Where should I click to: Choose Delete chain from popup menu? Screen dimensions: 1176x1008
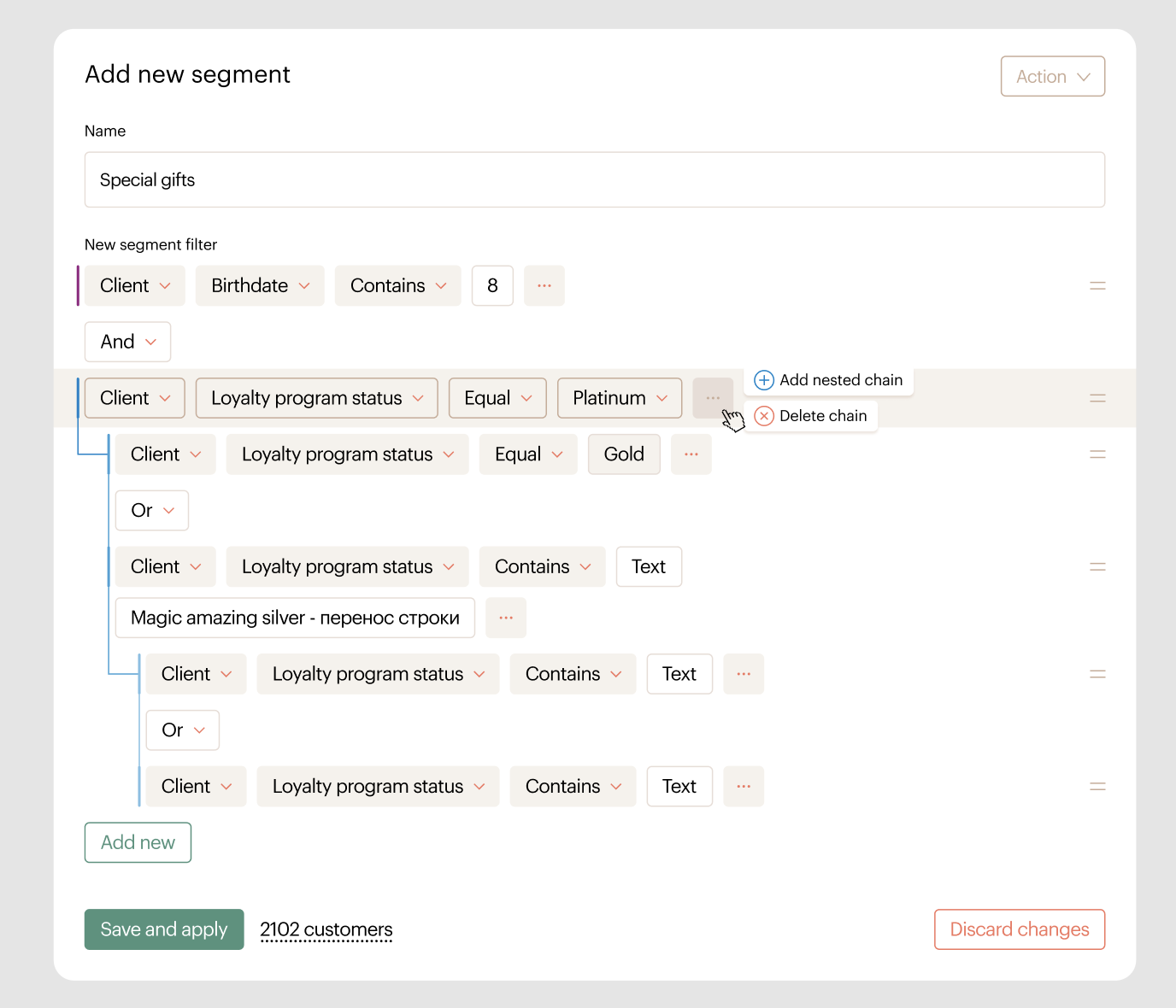pyautogui.click(x=811, y=416)
